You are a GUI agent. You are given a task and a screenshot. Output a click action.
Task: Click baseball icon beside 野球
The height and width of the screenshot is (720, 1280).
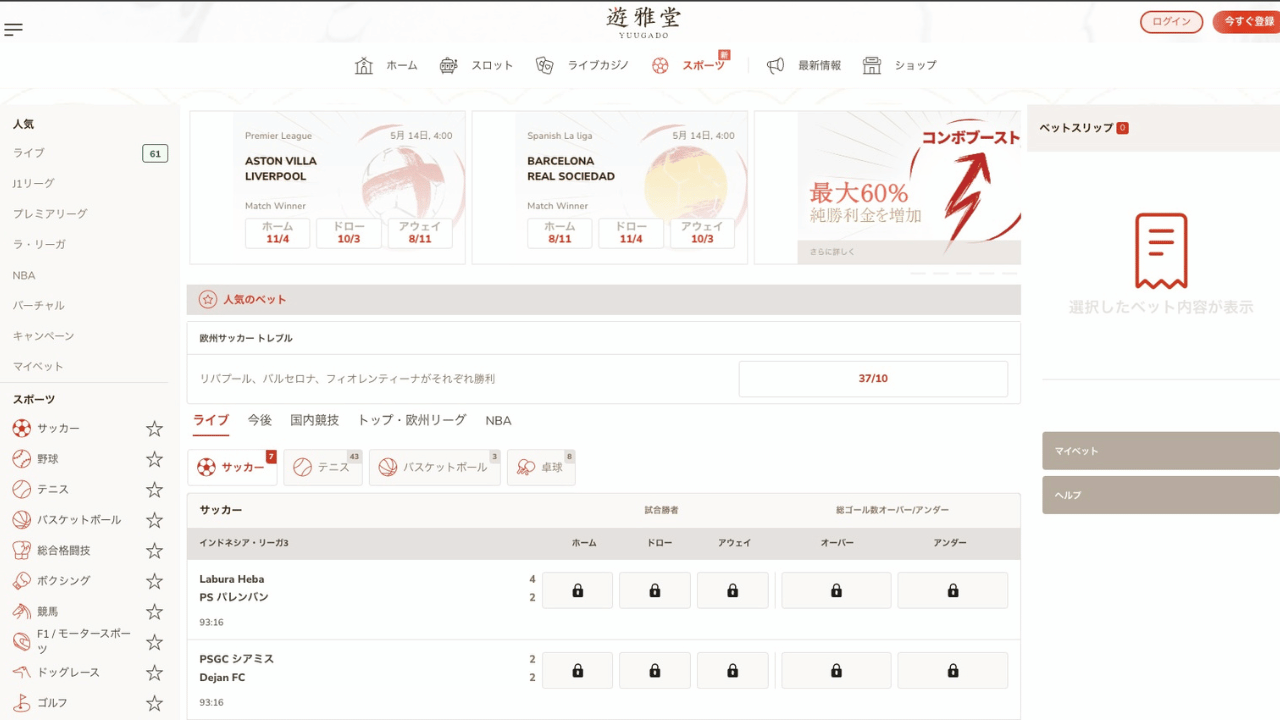tap(22, 459)
